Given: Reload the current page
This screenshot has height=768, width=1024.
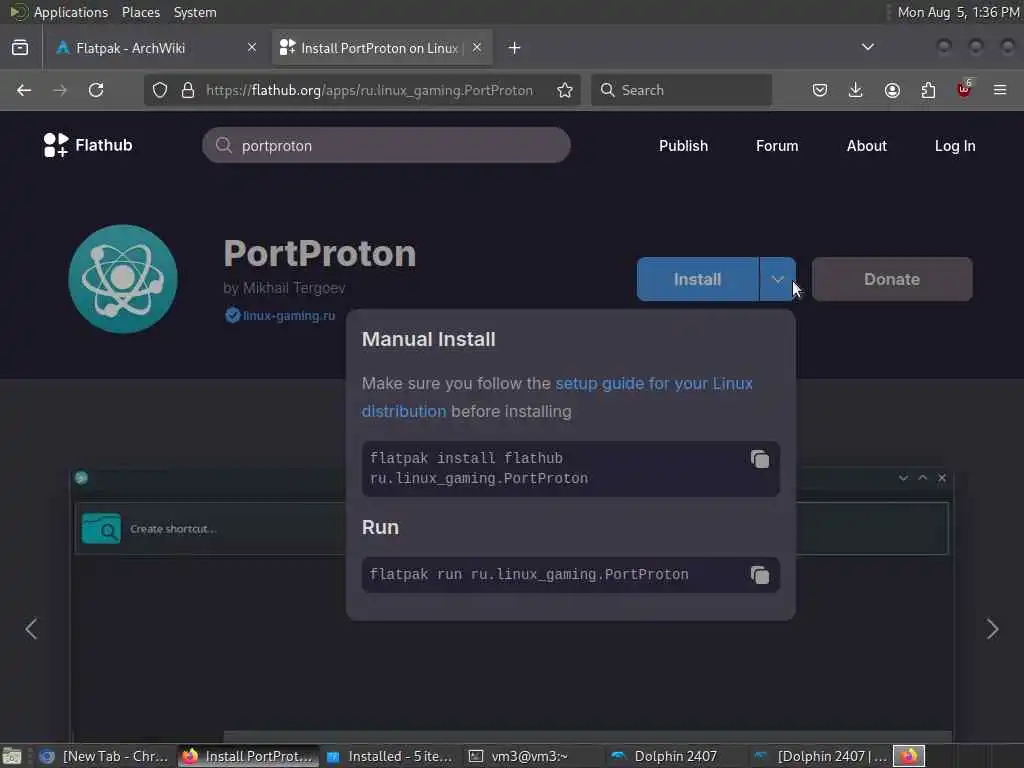Looking at the screenshot, I should (96, 90).
